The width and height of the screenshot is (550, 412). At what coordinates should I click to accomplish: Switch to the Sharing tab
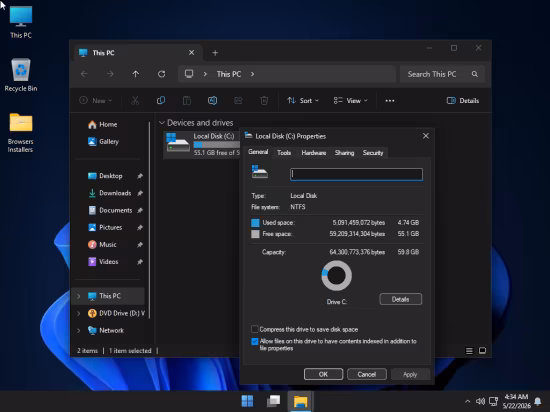pos(344,153)
